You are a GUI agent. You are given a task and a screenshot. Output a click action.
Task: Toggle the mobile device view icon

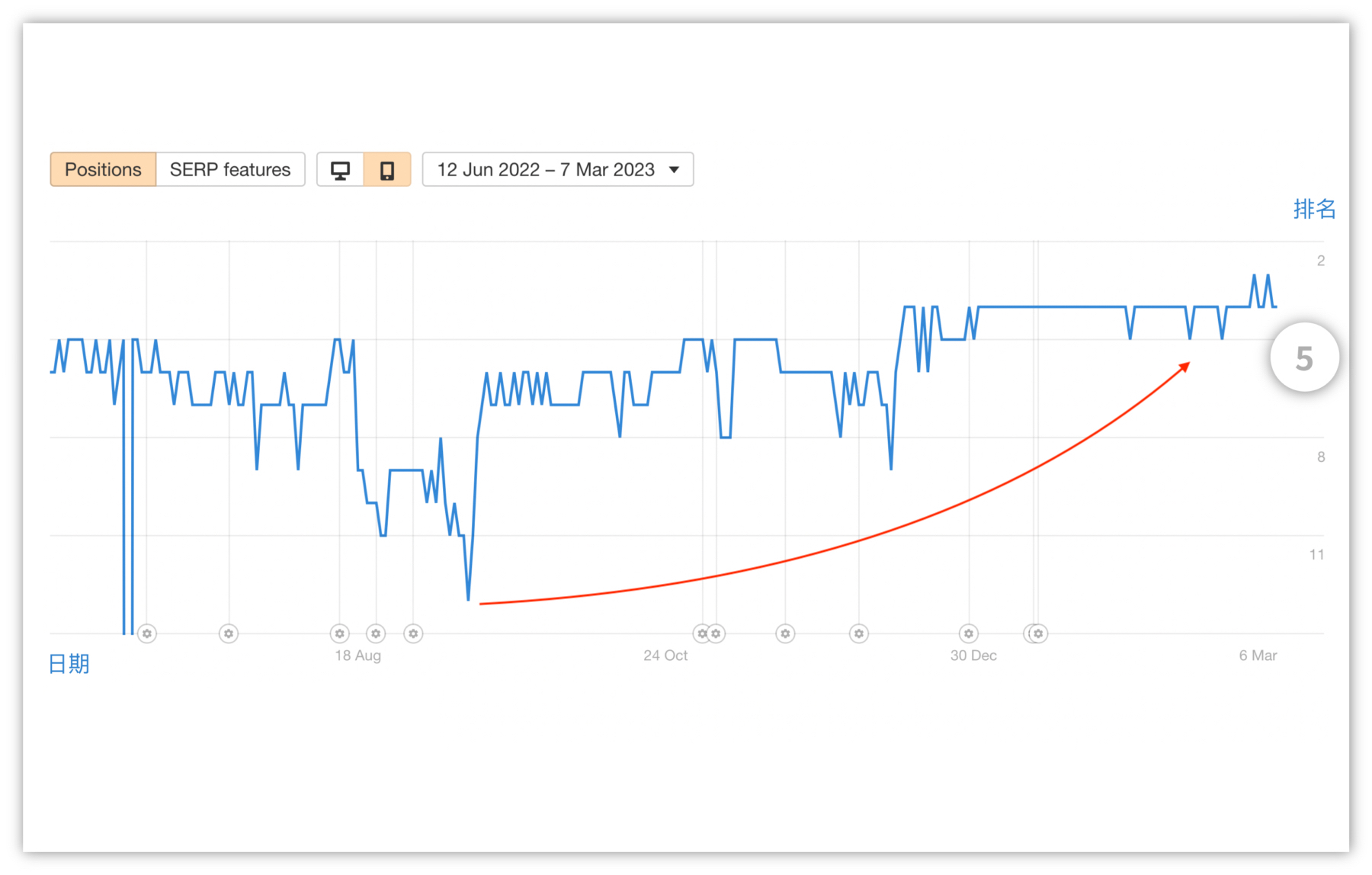[387, 169]
